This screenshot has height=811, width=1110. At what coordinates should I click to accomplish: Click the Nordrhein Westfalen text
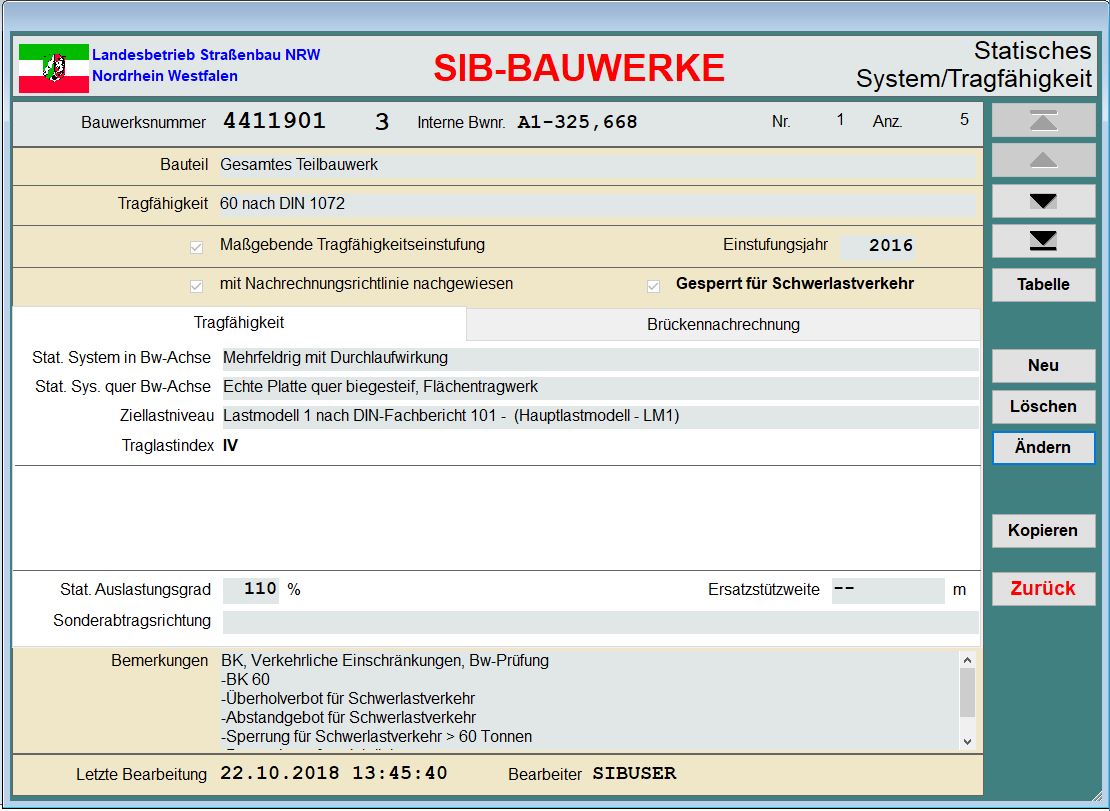[165, 76]
